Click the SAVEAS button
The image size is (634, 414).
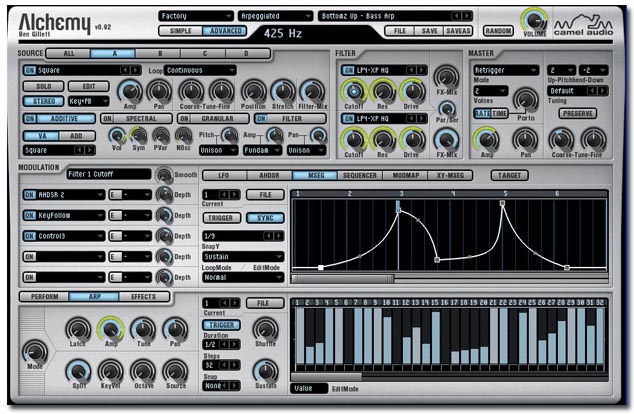coord(458,31)
